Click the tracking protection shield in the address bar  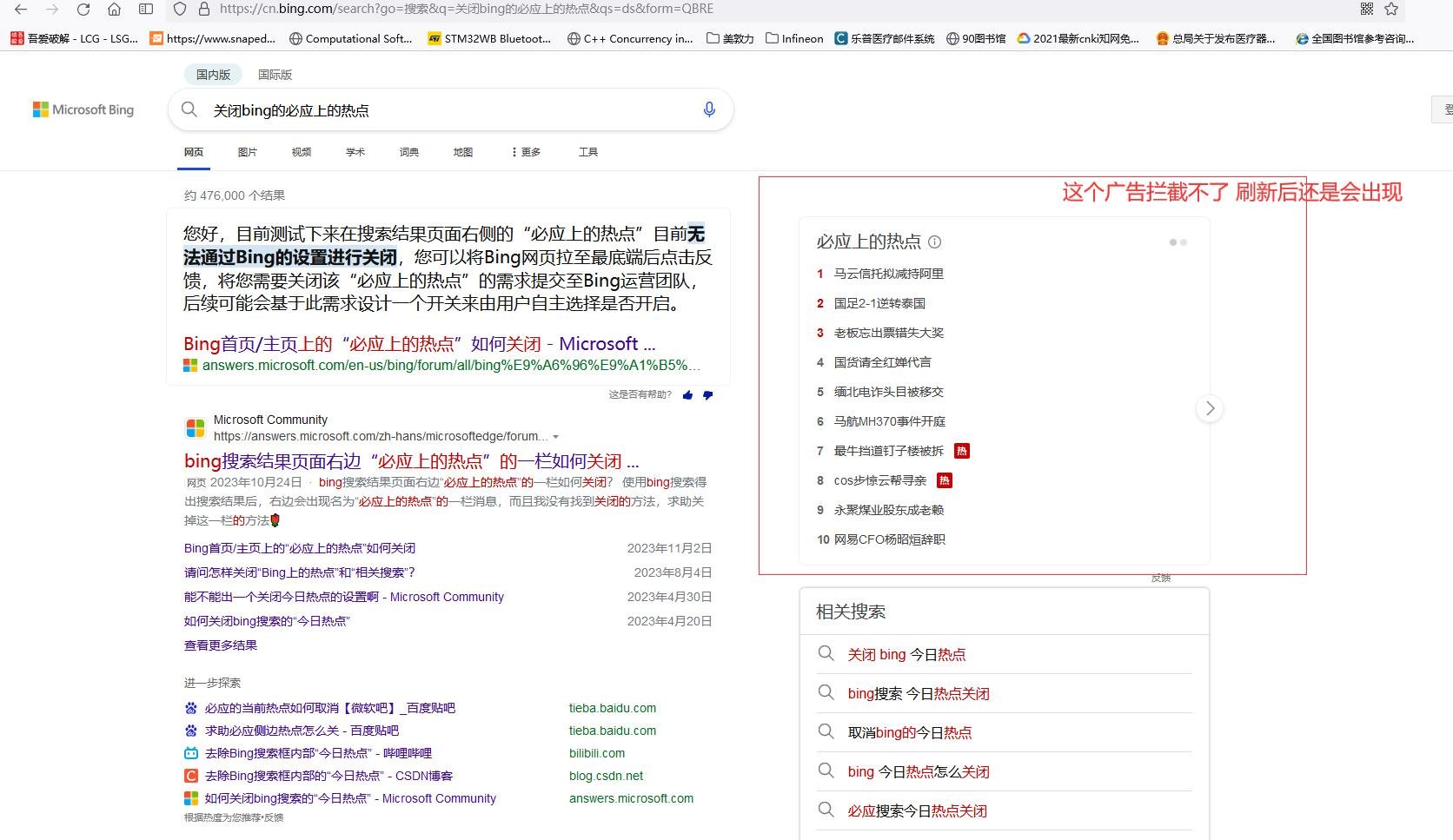[x=180, y=9]
